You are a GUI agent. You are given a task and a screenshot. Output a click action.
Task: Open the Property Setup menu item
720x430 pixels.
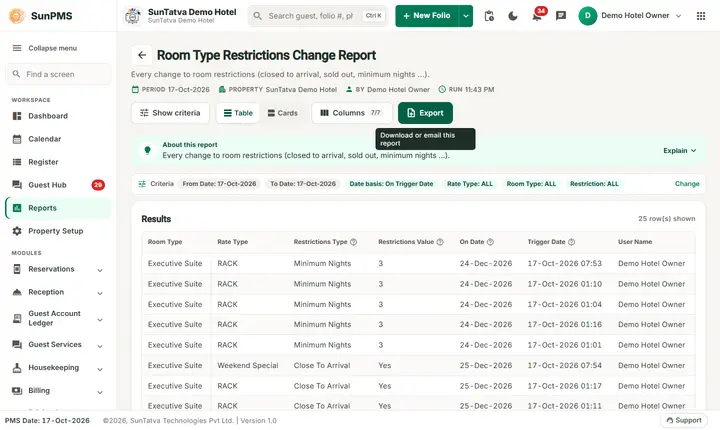click(58, 231)
